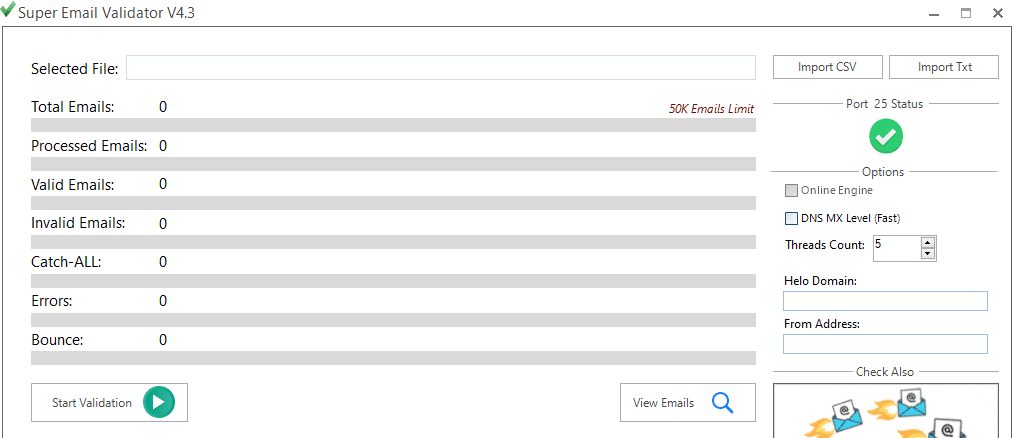Click the app checkmark icon in title bar
The width and height of the screenshot is (1012, 438).
coord(8,12)
